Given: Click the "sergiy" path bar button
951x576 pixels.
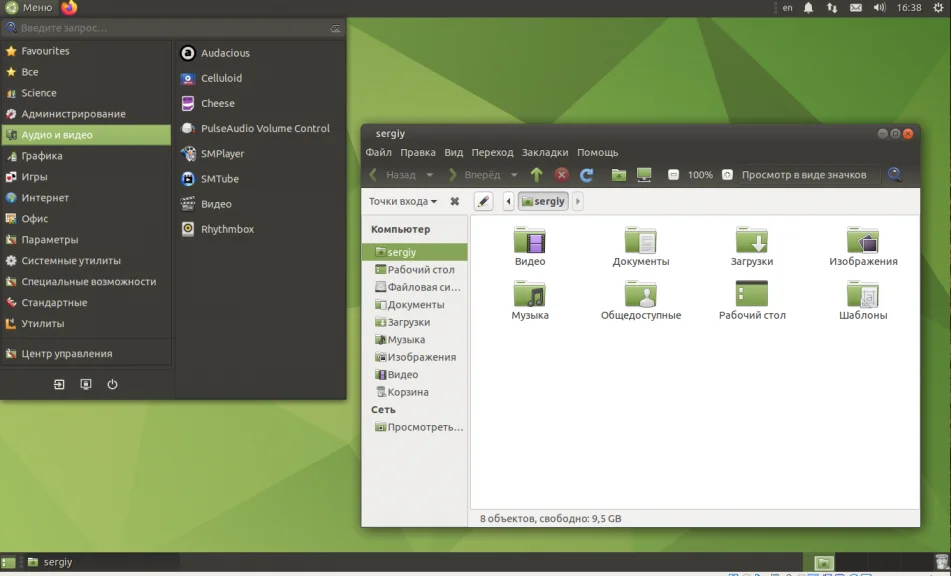Looking at the screenshot, I should point(543,201).
